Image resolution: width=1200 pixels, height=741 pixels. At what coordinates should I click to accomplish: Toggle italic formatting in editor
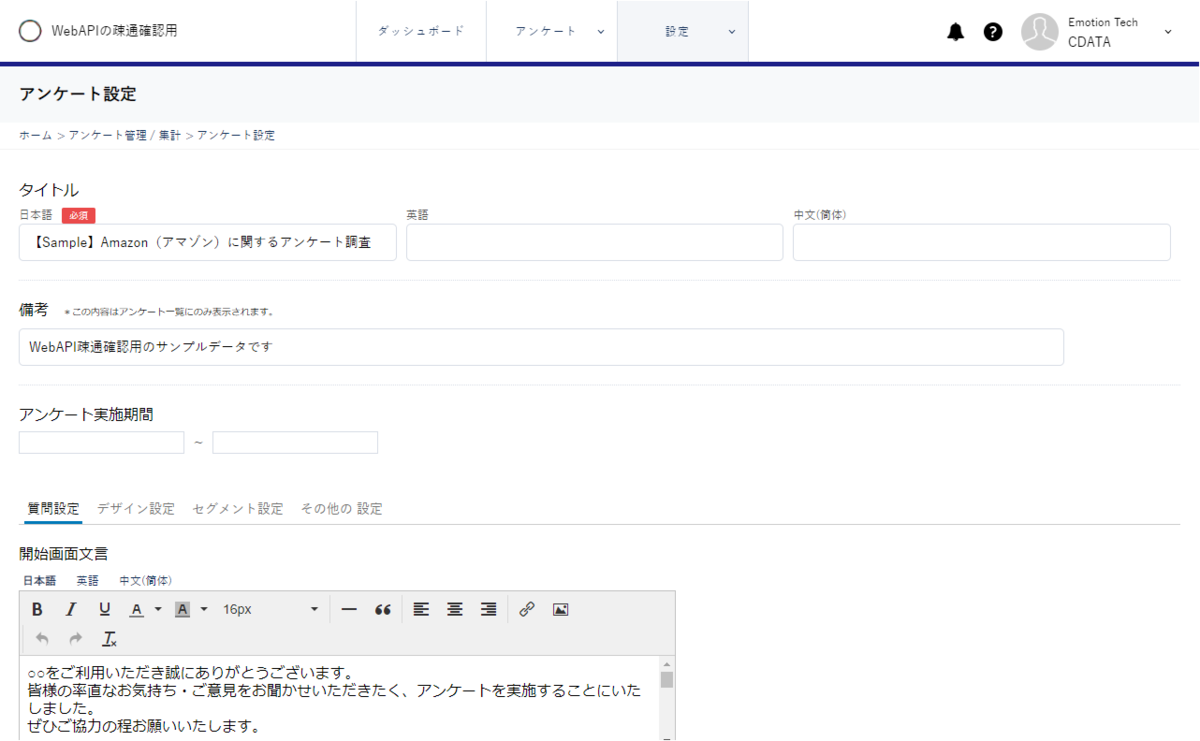[x=71, y=609]
